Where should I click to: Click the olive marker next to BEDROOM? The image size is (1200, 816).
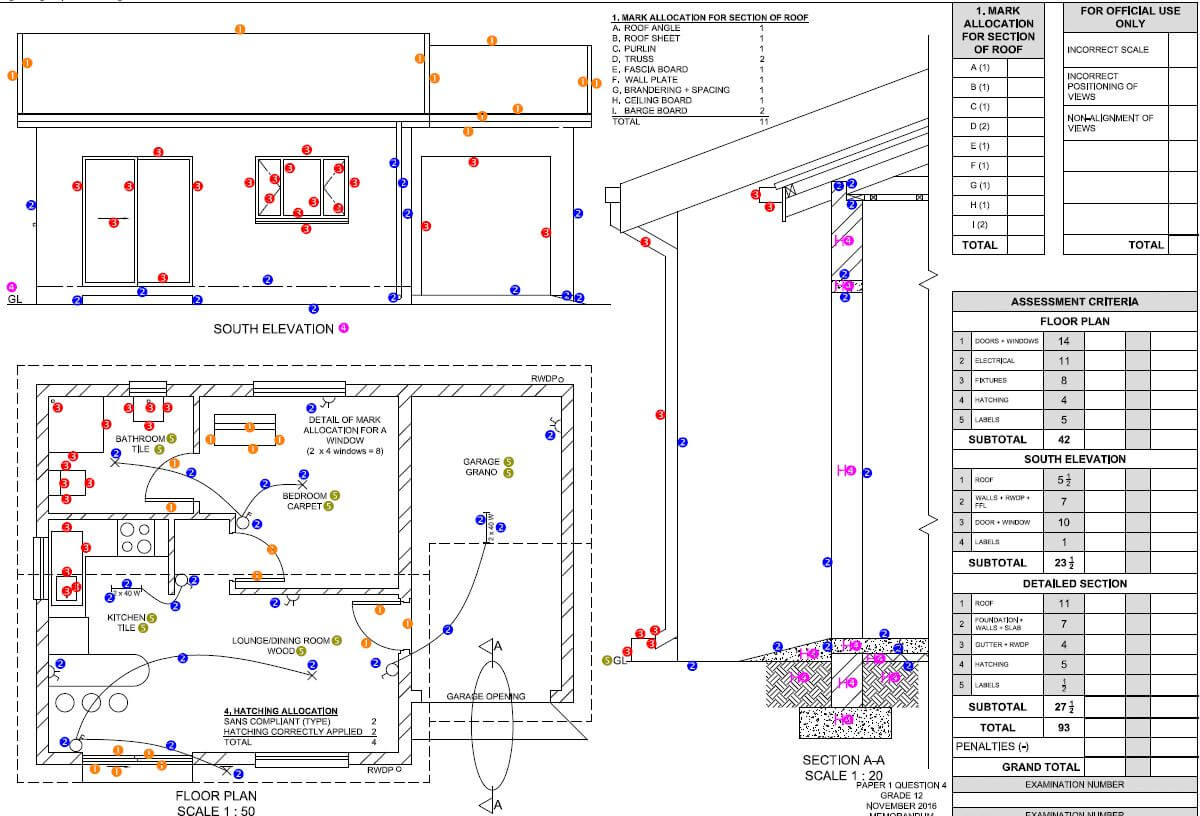point(334,495)
